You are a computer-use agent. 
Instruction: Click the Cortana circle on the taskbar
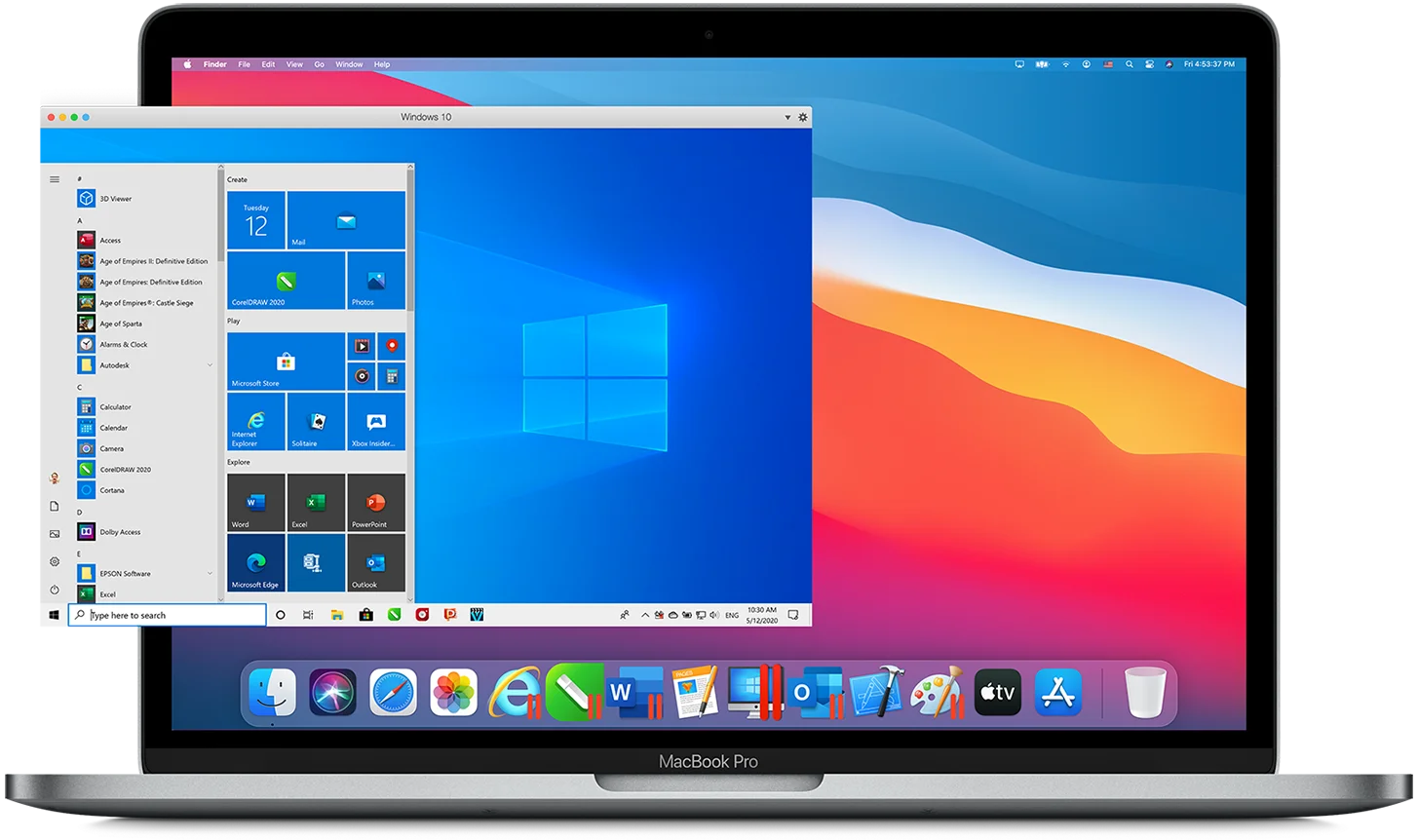(x=281, y=615)
